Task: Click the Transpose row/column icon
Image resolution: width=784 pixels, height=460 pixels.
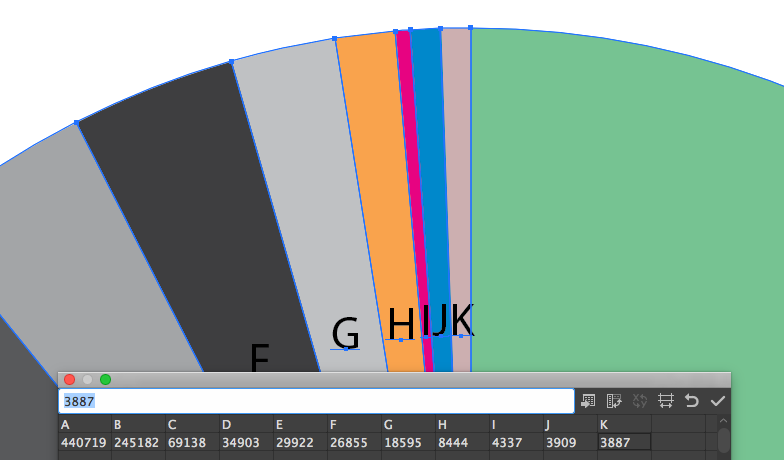Action: tap(614, 400)
